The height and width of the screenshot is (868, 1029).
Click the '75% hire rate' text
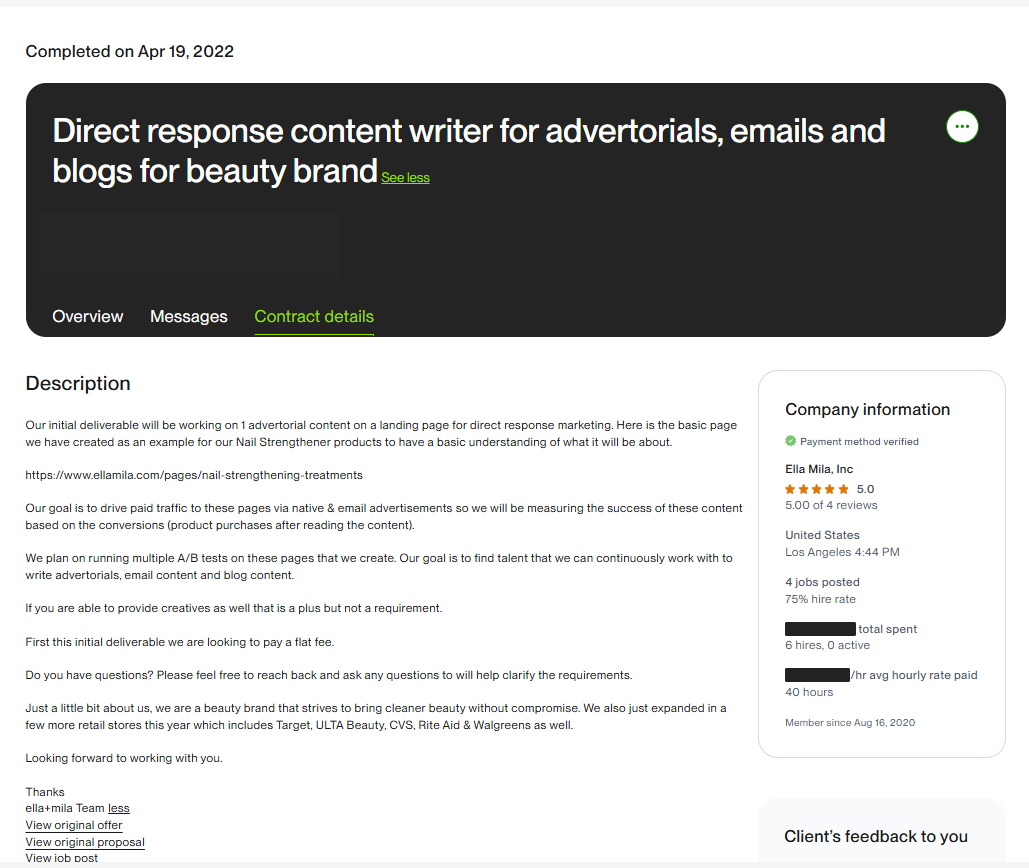click(820, 599)
